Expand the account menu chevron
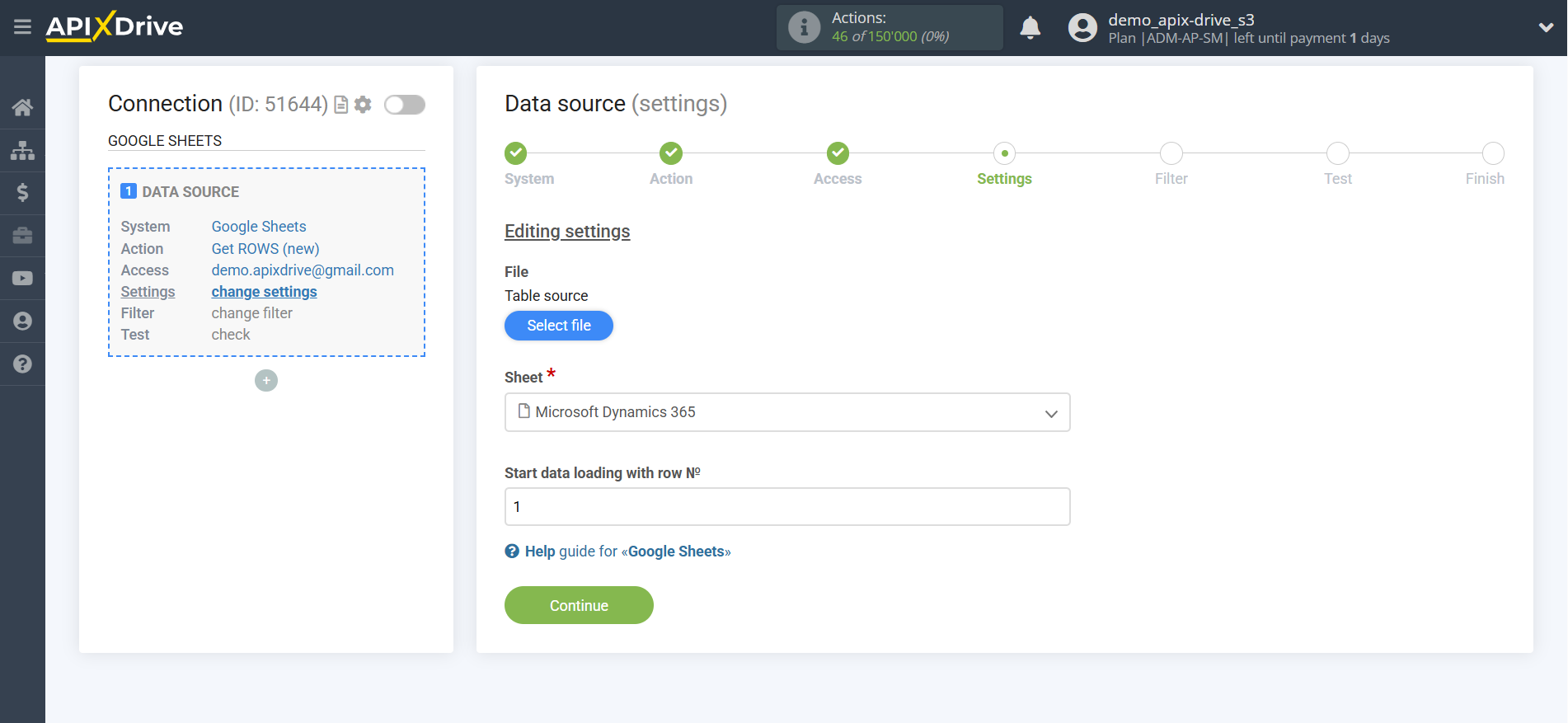This screenshot has height=723, width=1568. tap(1546, 27)
